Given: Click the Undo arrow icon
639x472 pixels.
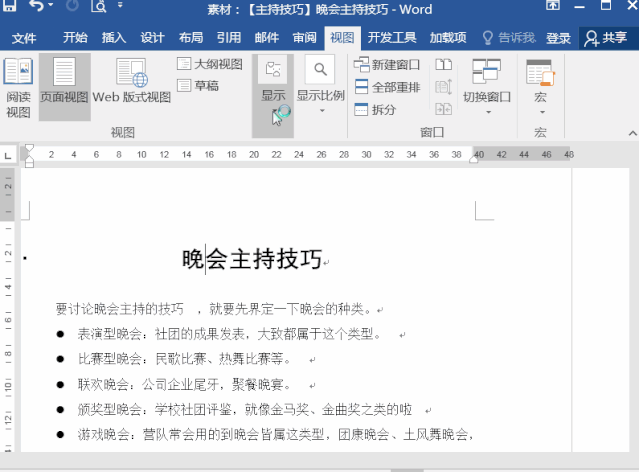Looking at the screenshot, I should point(36,5).
